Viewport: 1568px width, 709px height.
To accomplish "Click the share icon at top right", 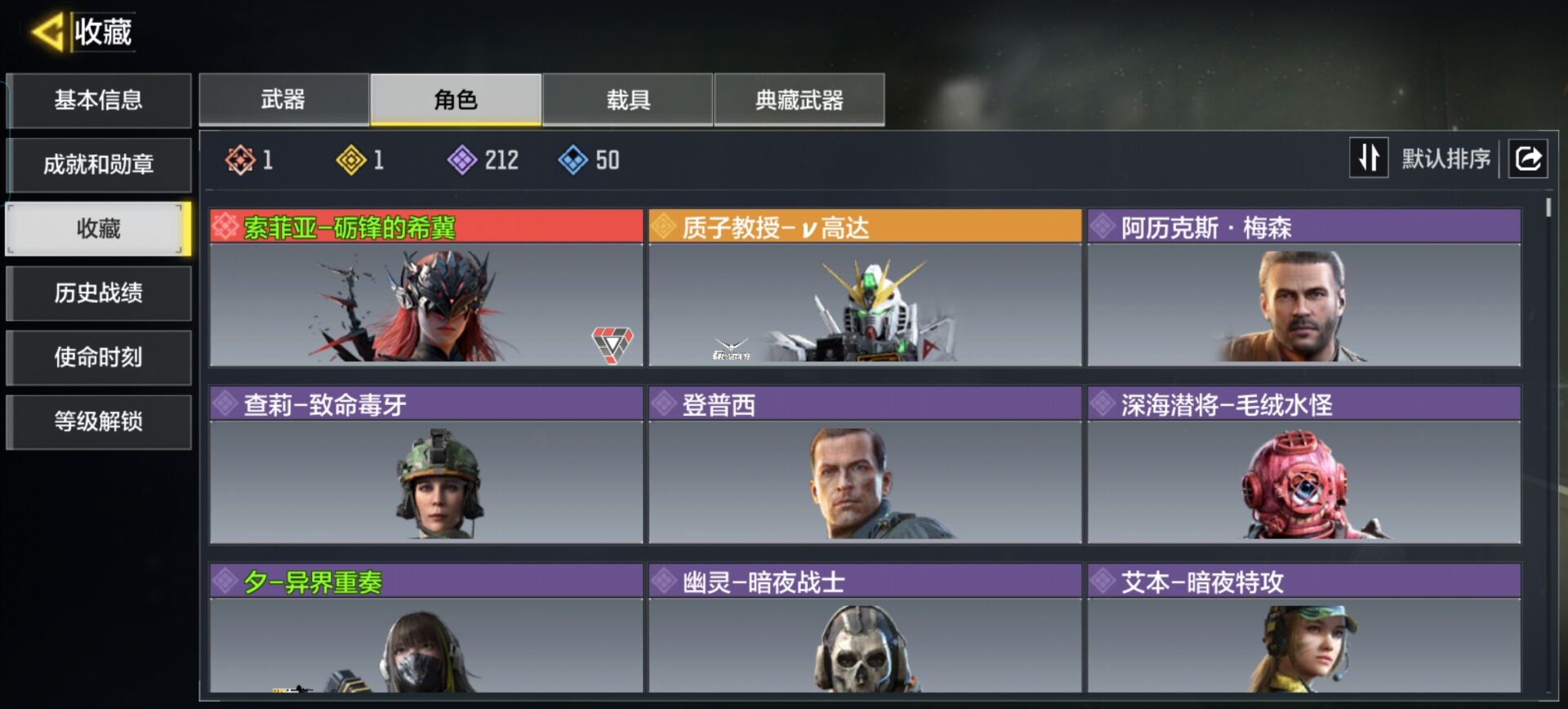I will click(1528, 158).
